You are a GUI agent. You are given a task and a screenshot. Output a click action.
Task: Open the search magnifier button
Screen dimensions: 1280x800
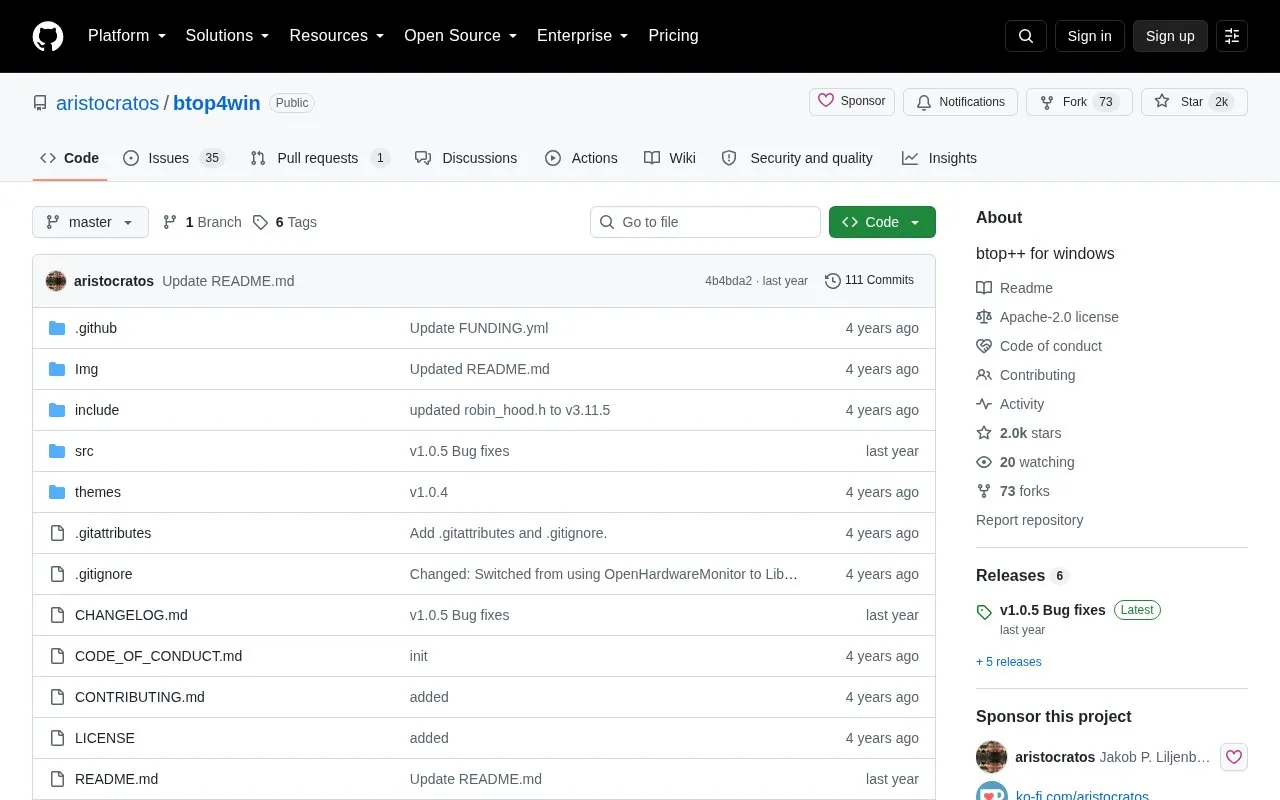pyautogui.click(x=1026, y=36)
